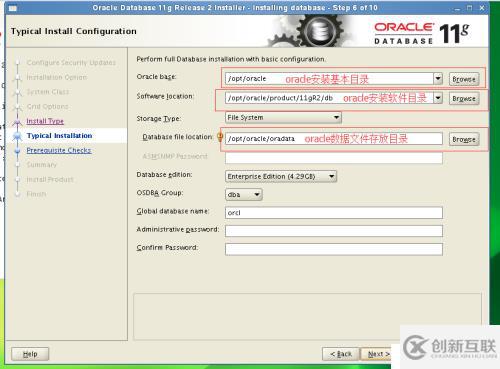500x369 pixels.
Task: Minimize the Oracle installer window
Action: click(x=457, y=8)
